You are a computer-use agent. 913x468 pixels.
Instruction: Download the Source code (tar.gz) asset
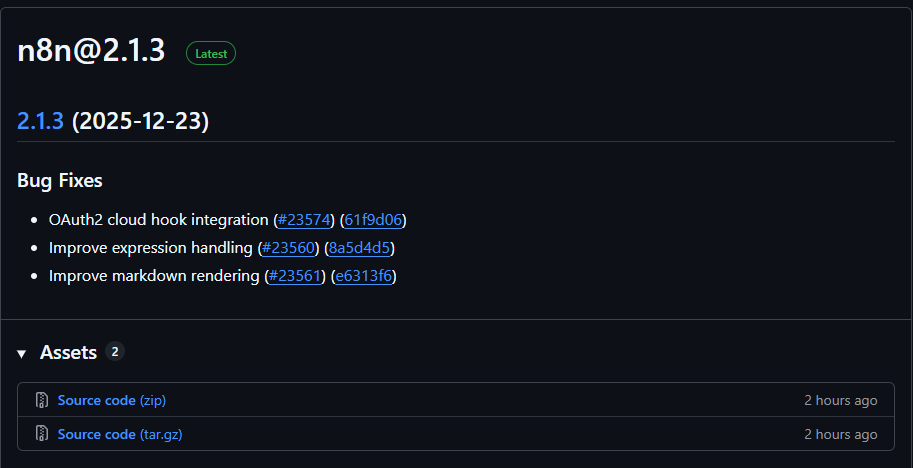(x=119, y=434)
